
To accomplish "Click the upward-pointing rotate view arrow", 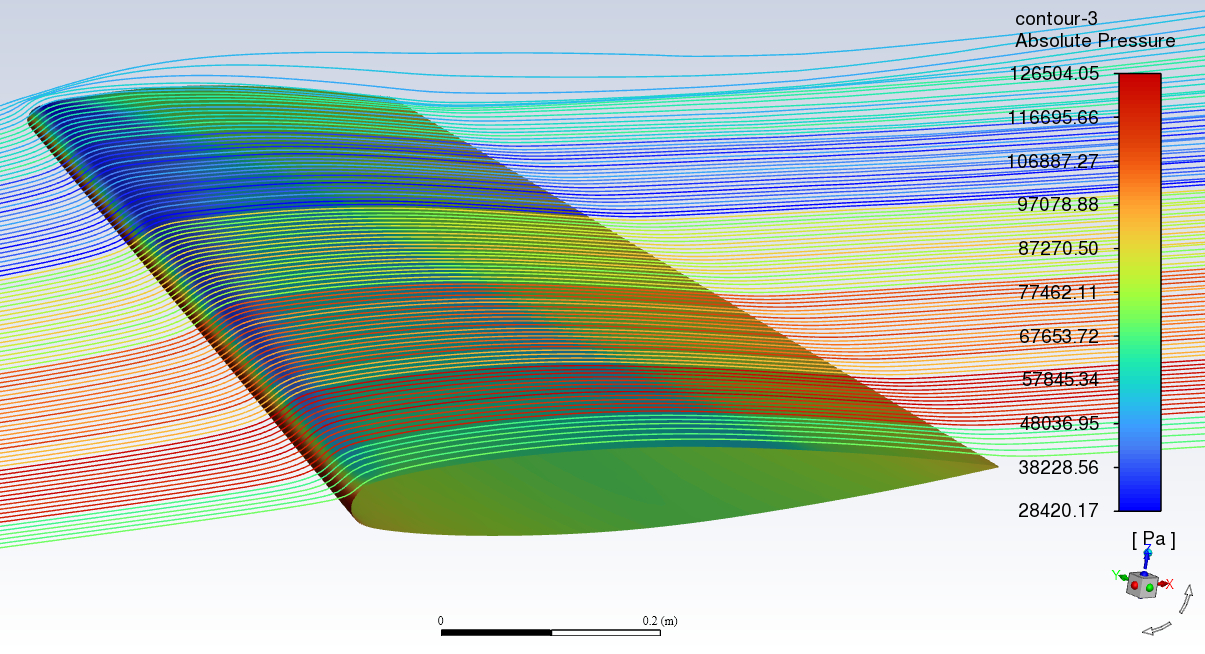I will pos(1187,600).
